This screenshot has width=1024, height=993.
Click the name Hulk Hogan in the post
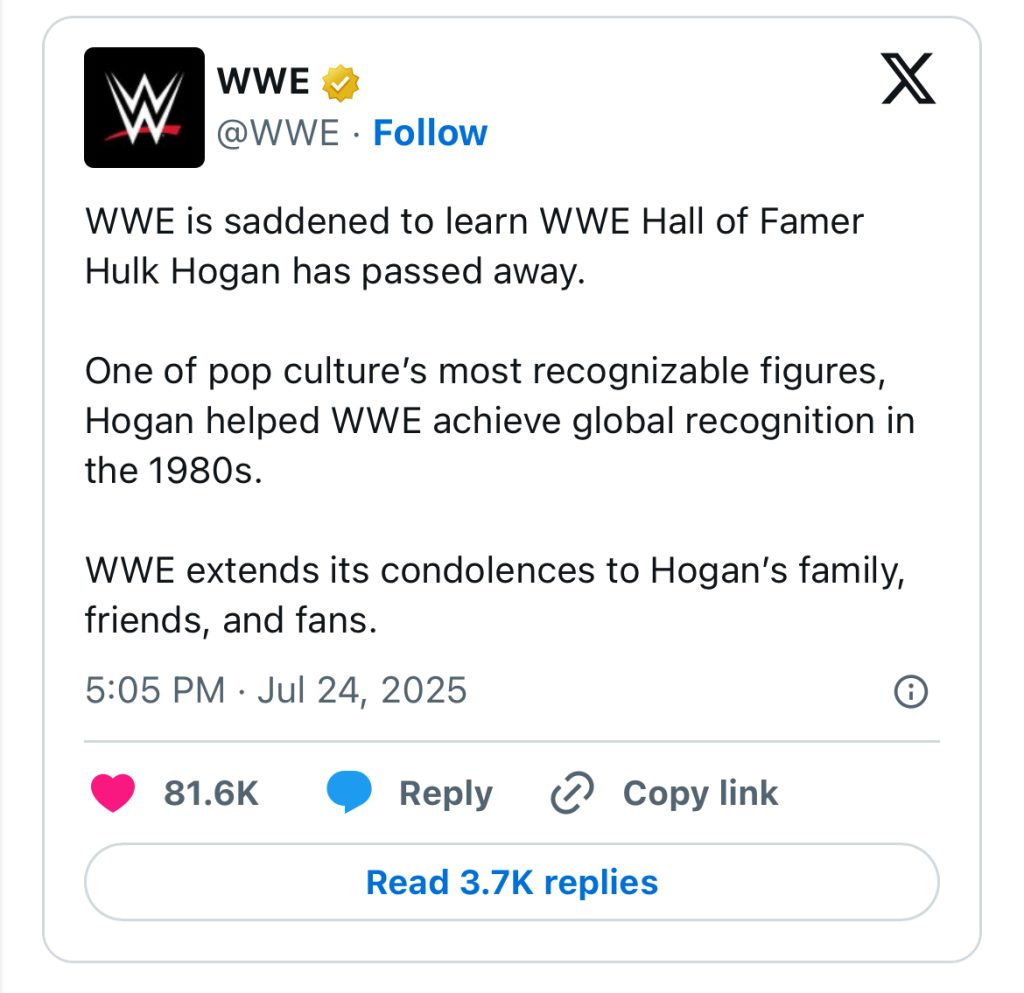[x=184, y=272]
